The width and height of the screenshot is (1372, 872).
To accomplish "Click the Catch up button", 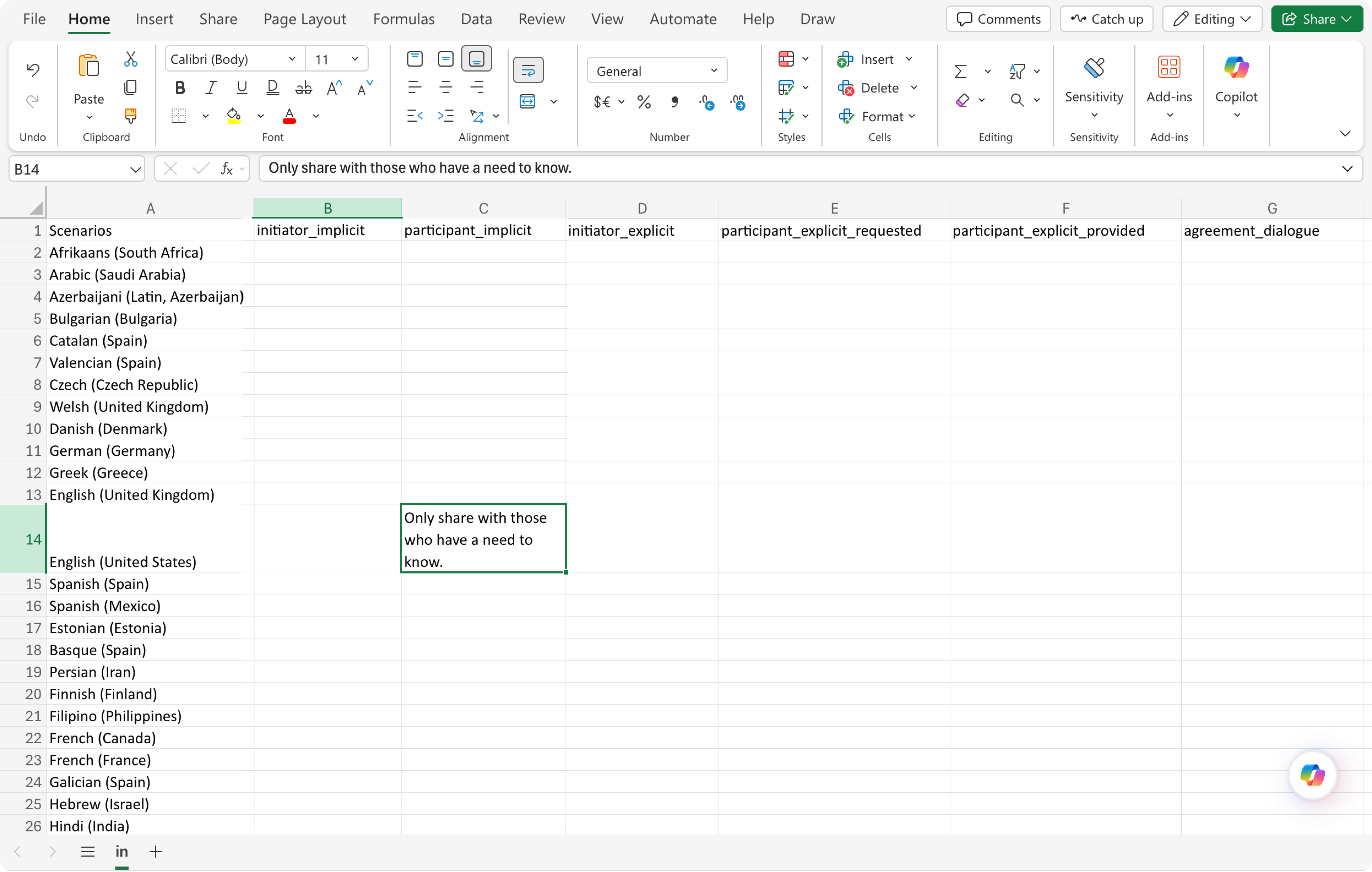I will pos(1106,19).
